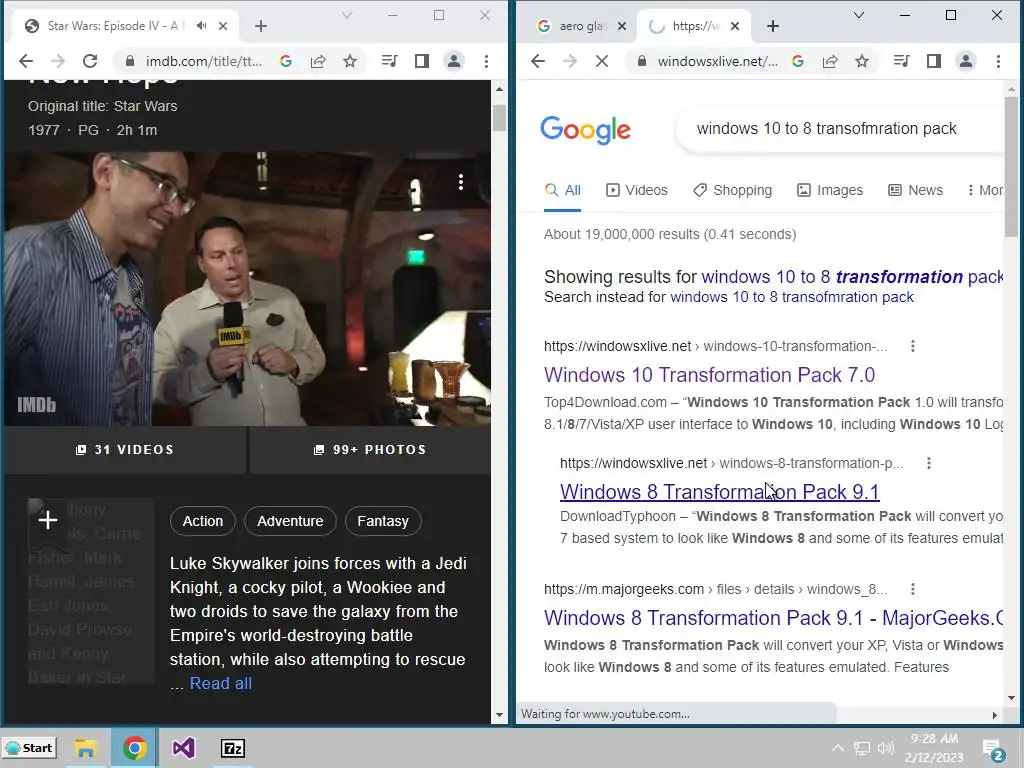Open MajorGeeks Windows 8 Transformation Pack result
Image resolution: width=1024 pixels, height=768 pixels.
click(773, 618)
